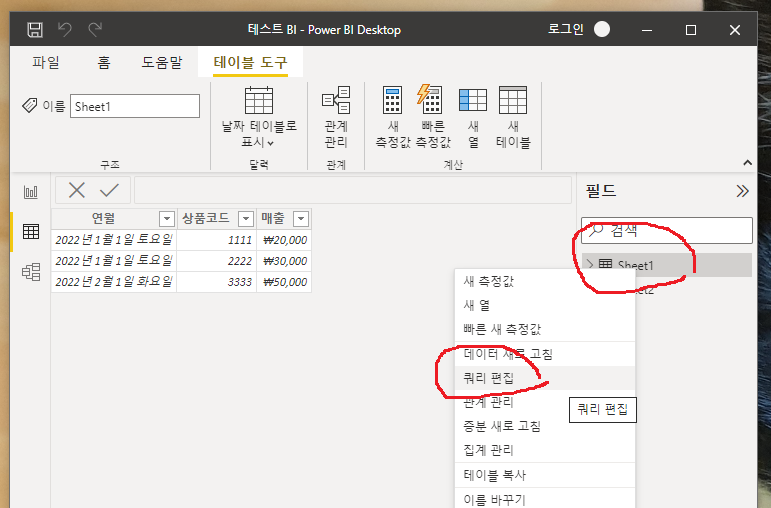
Task: Choose 쿼리 편집 in context menu
Action: click(x=545, y=378)
